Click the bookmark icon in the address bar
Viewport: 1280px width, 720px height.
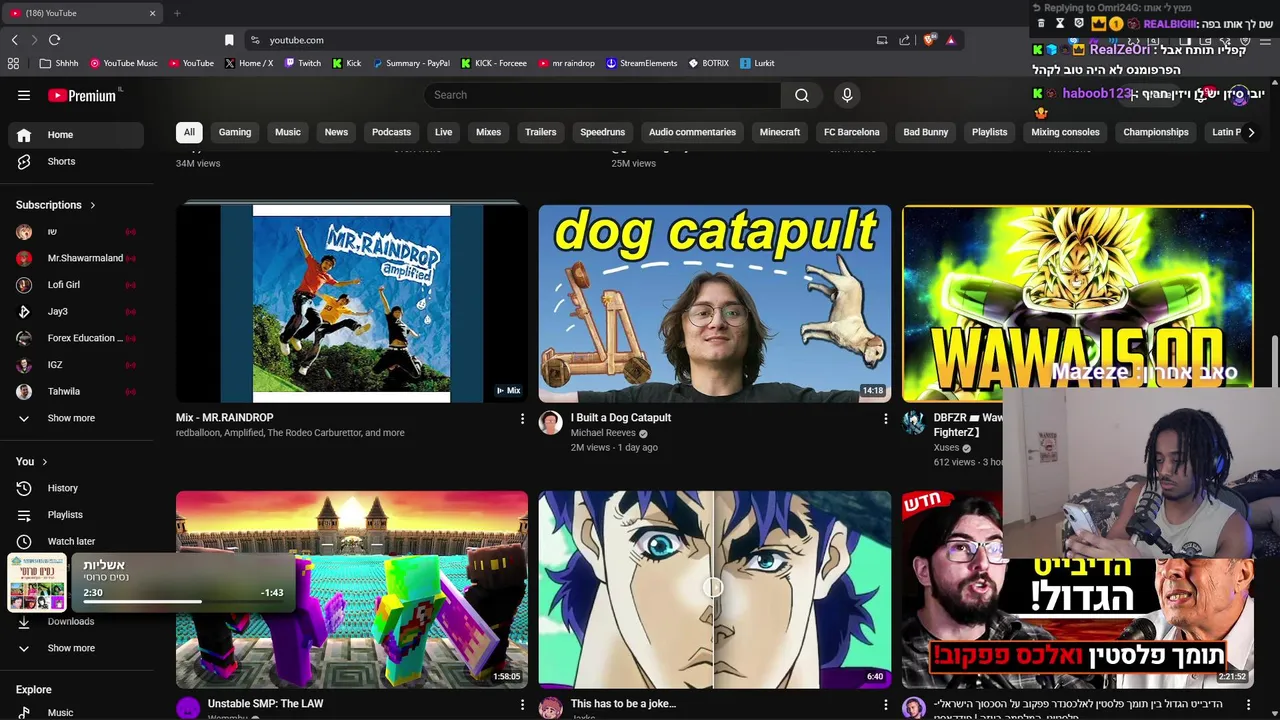click(x=229, y=40)
